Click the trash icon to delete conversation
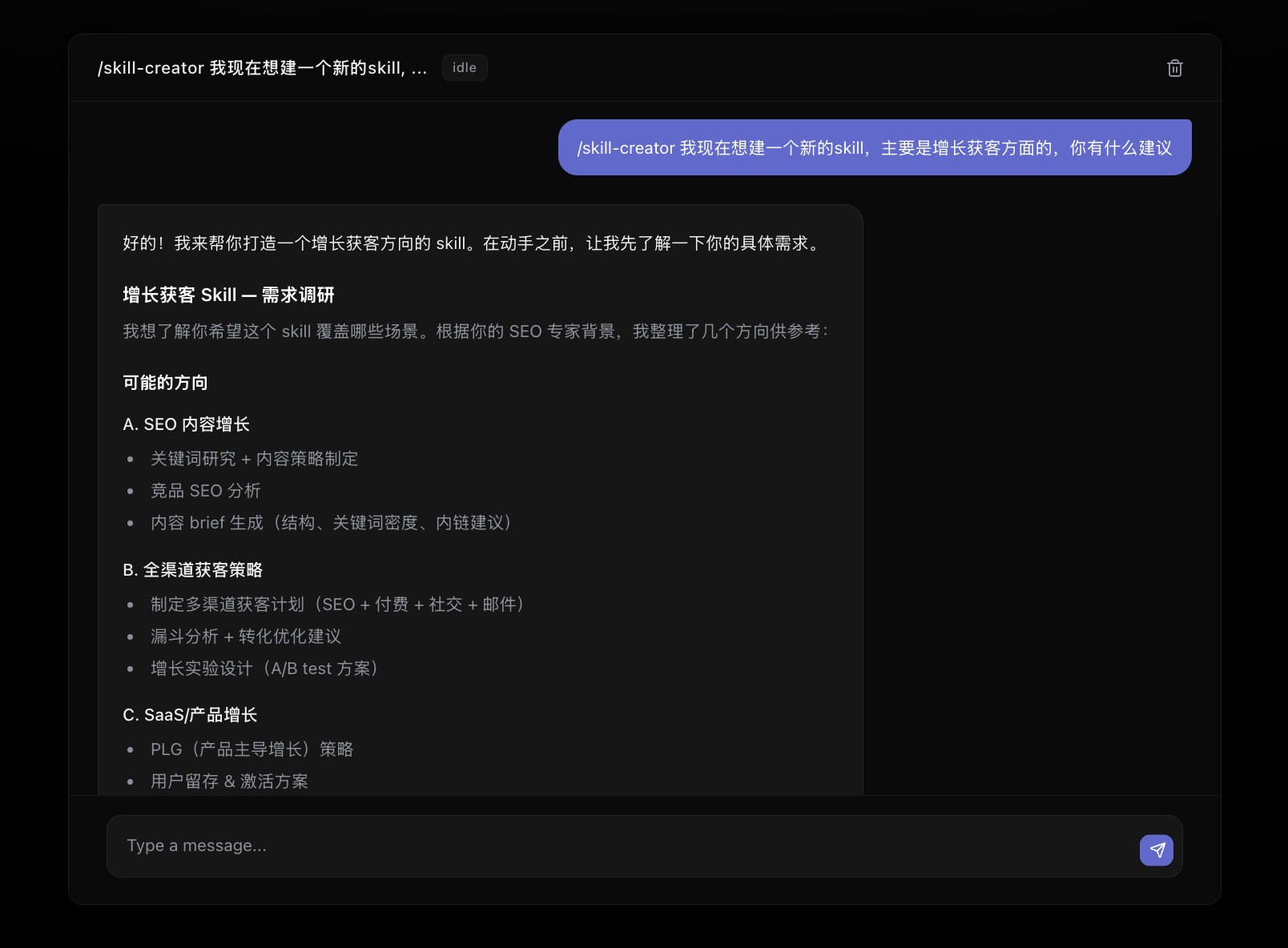This screenshot has height=948, width=1288. [x=1174, y=68]
